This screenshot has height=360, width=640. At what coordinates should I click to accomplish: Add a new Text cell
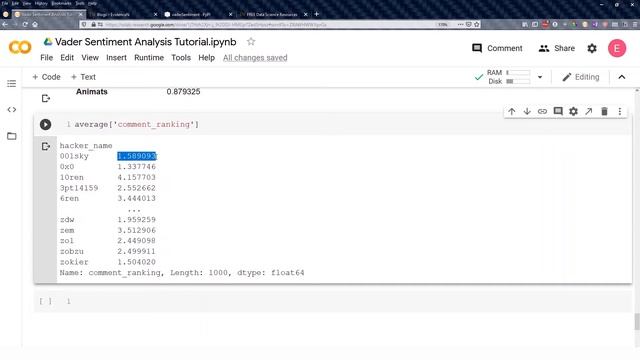pos(83,77)
